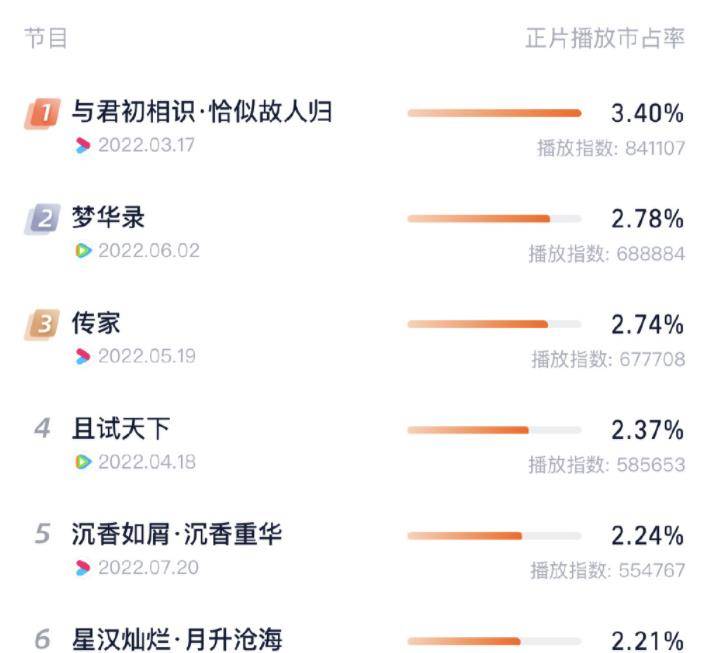Open the show 与君初相识·恰似故人归
This screenshot has height=653, width=713.
click(x=202, y=111)
